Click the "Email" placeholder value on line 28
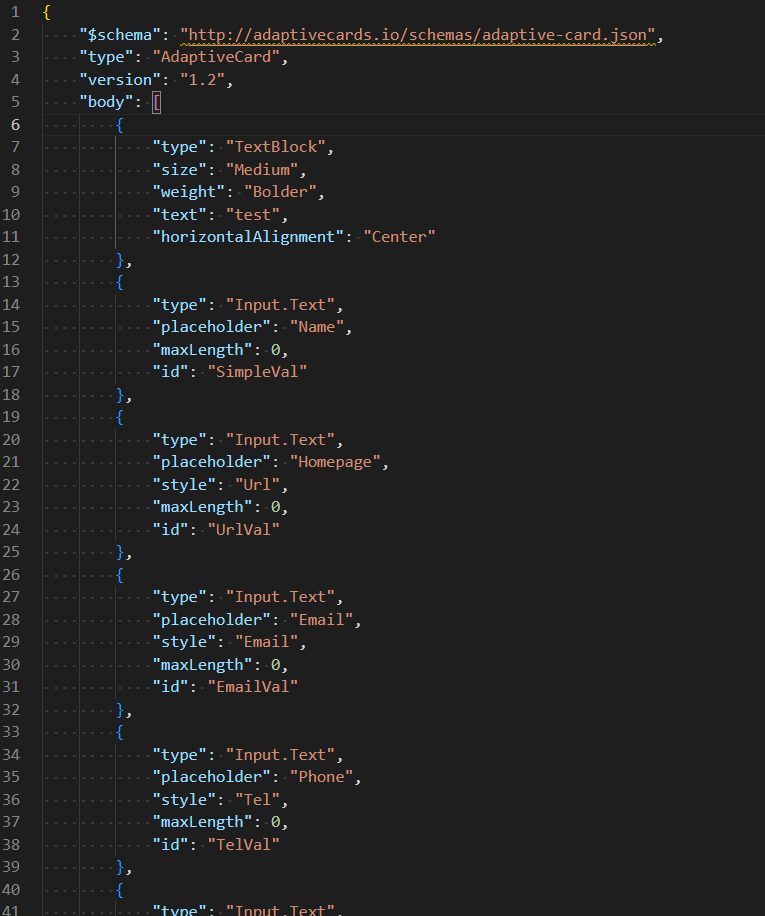The height and width of the screenshot is (916, 765). [322, 620]
